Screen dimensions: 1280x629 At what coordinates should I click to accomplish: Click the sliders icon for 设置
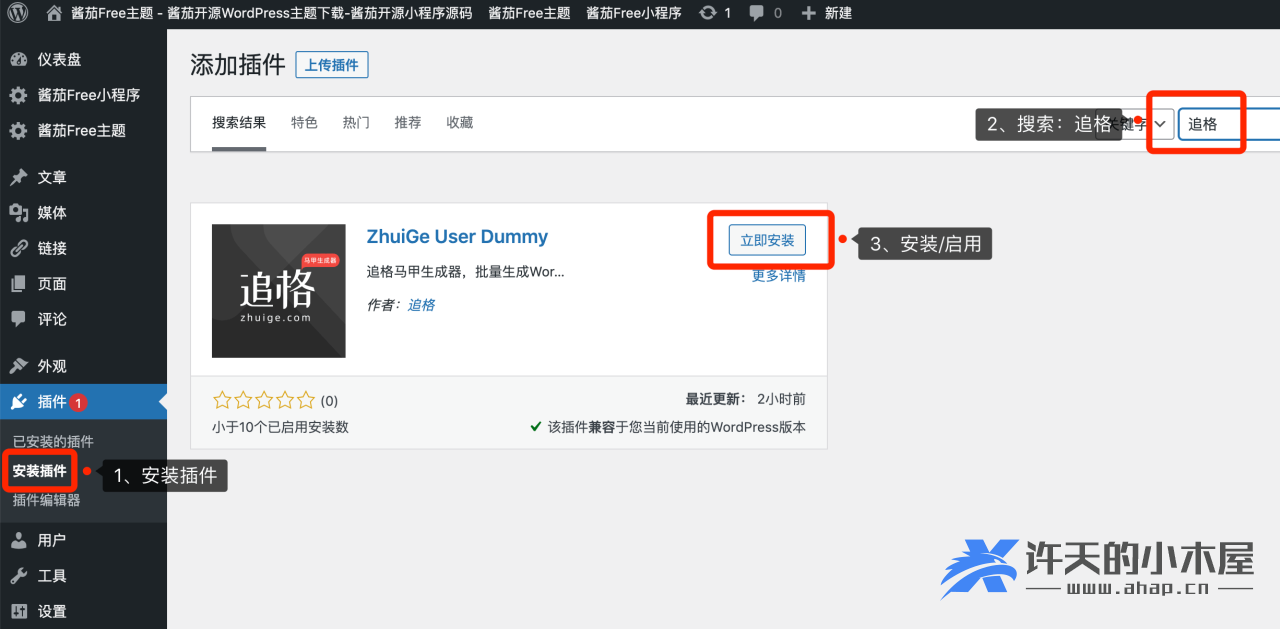pos(18,612)
